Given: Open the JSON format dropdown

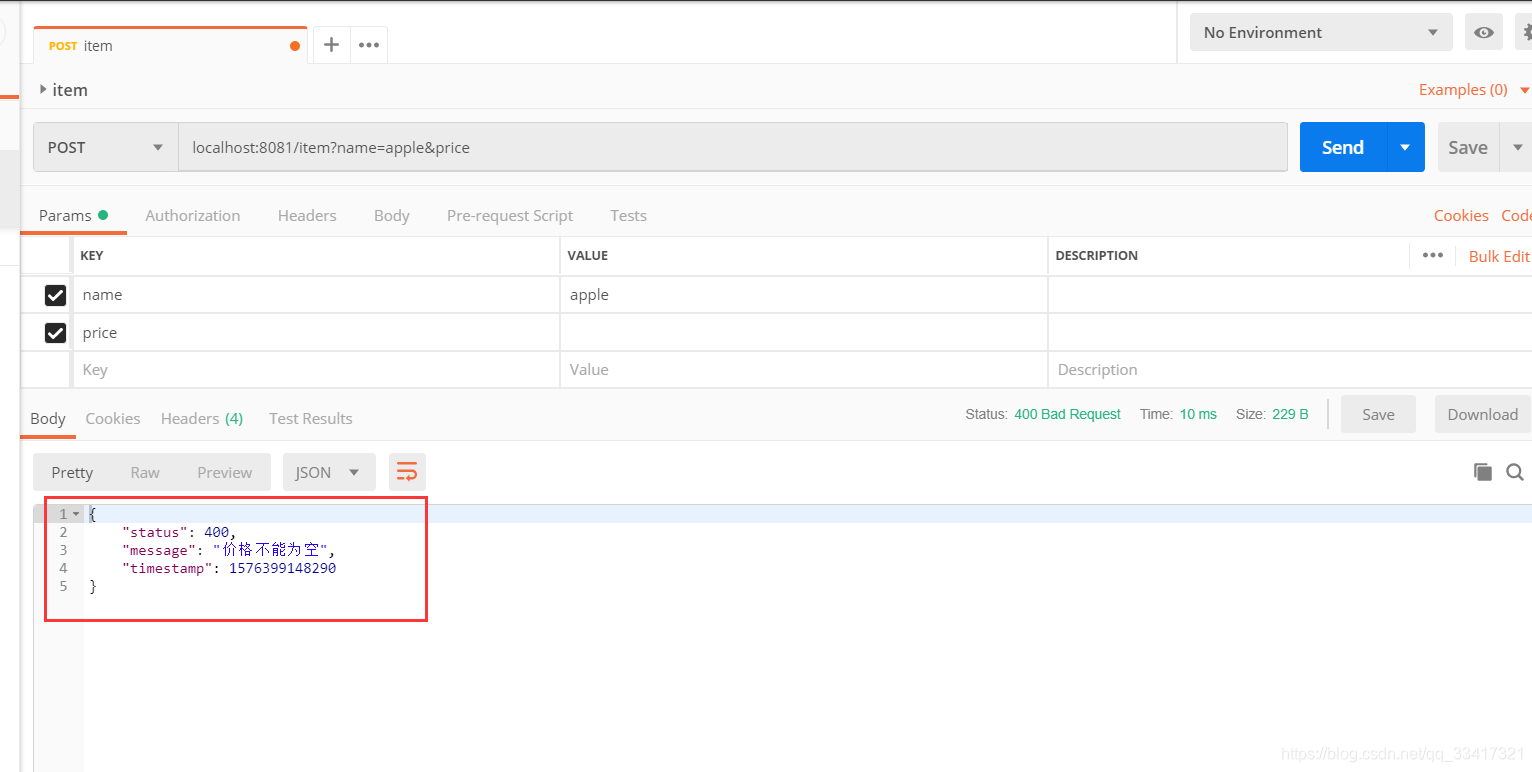Looking at the screenshot, I should 329,472.
